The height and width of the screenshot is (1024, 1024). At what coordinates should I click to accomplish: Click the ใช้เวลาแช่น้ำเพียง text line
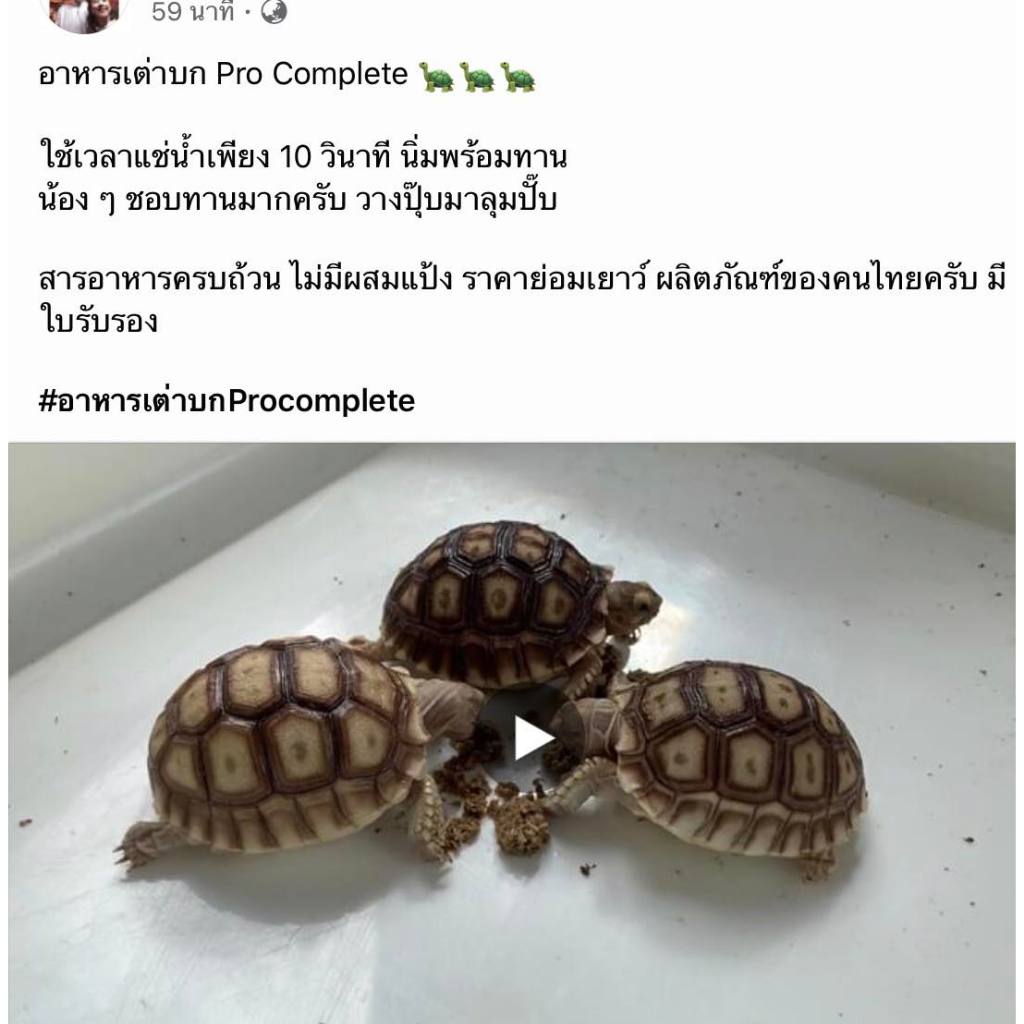click(303, 157)
